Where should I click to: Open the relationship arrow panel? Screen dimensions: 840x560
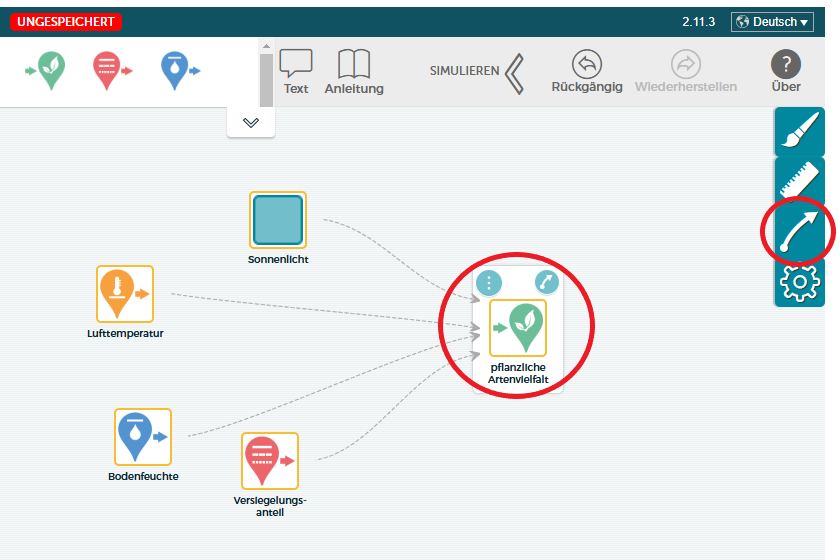click(800, 231)
